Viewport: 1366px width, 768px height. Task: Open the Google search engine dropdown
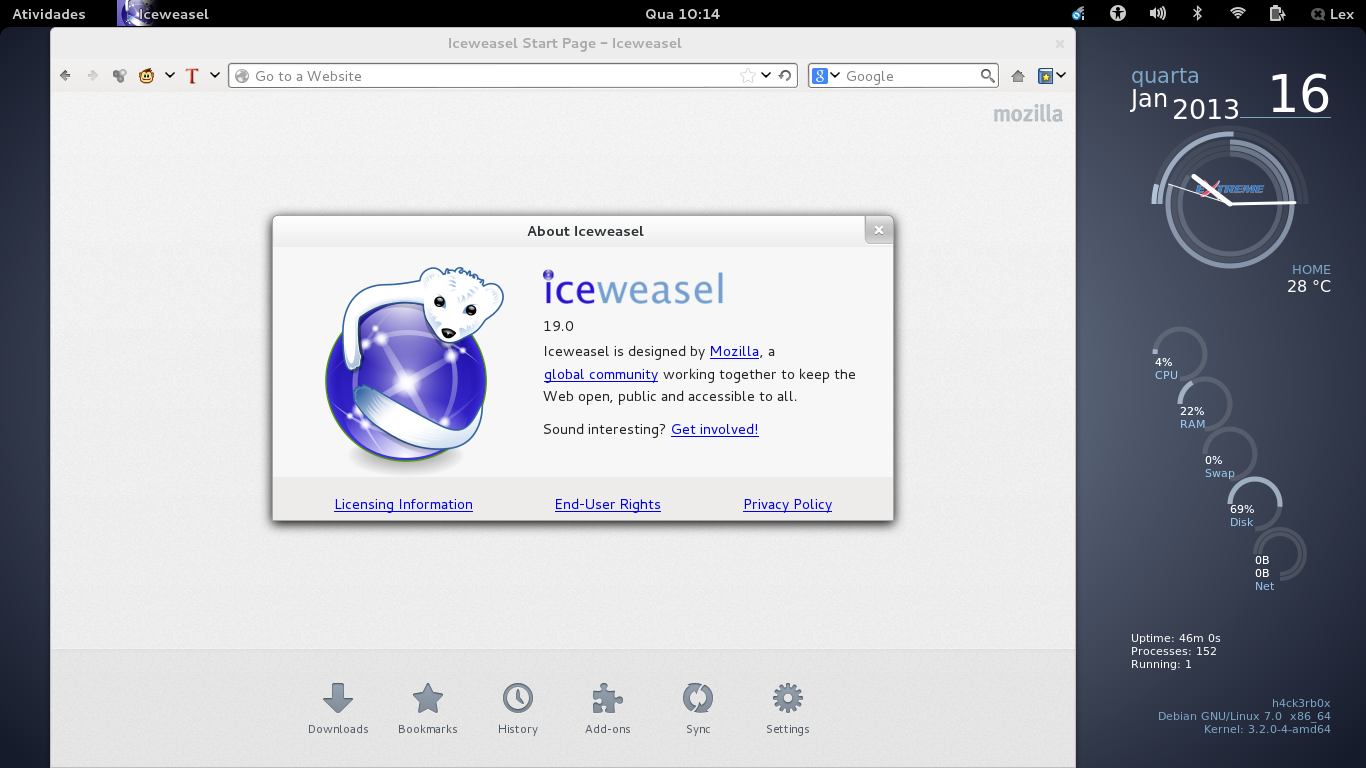tap(827, 76)
